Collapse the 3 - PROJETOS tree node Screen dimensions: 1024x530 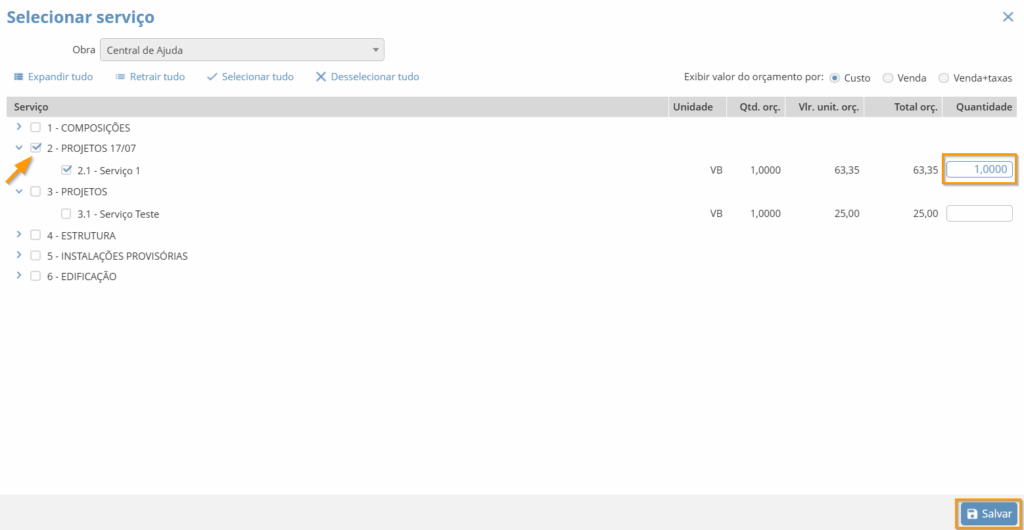point(19,191)
